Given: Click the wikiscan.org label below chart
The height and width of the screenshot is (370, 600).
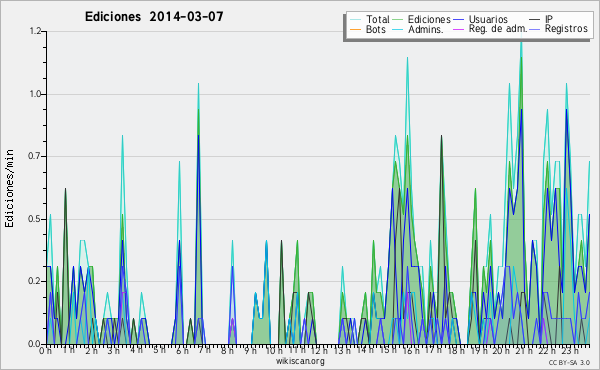Looking at the screenshot, I should (300, 361).
